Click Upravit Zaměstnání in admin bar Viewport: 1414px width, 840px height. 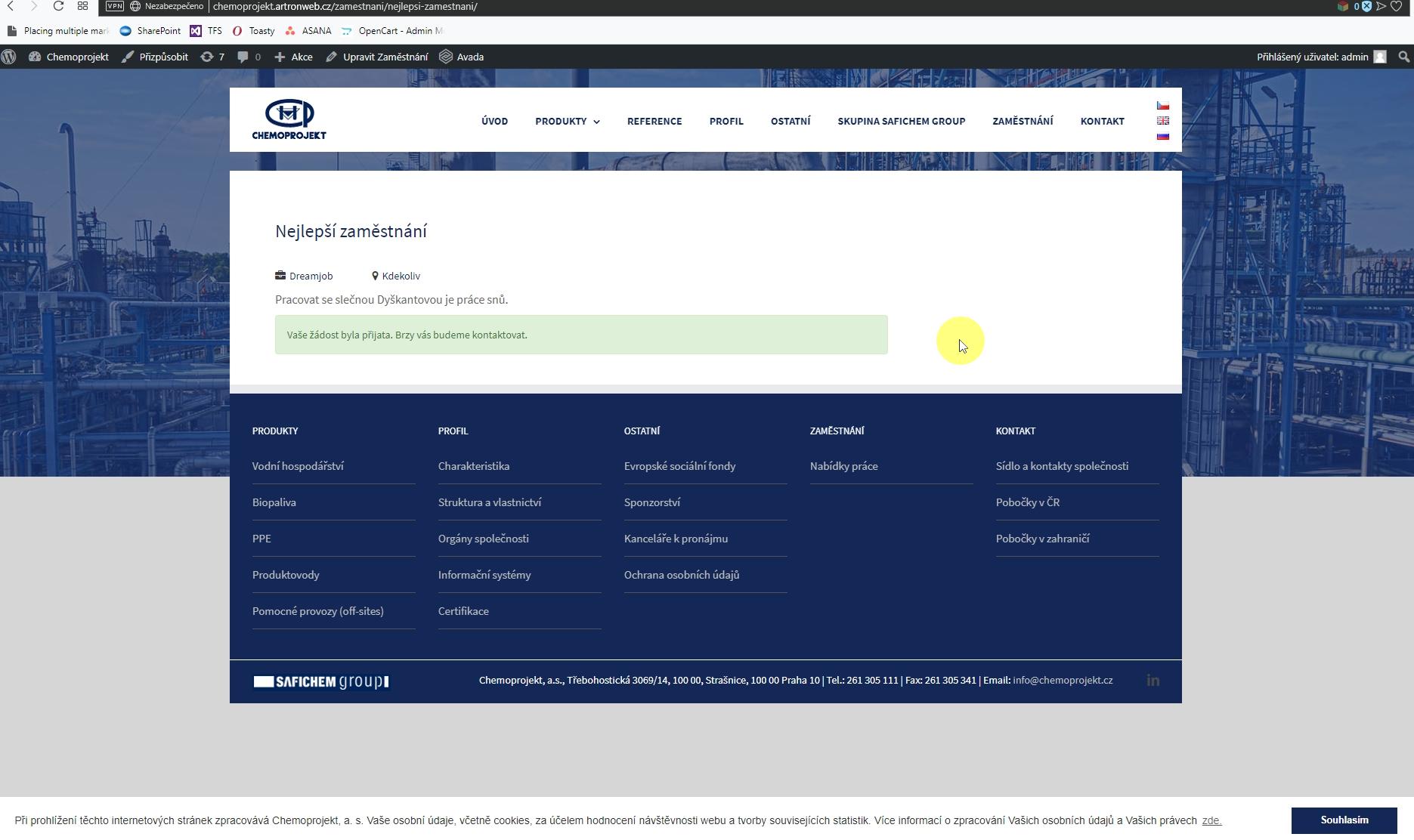tap(377, 57)
